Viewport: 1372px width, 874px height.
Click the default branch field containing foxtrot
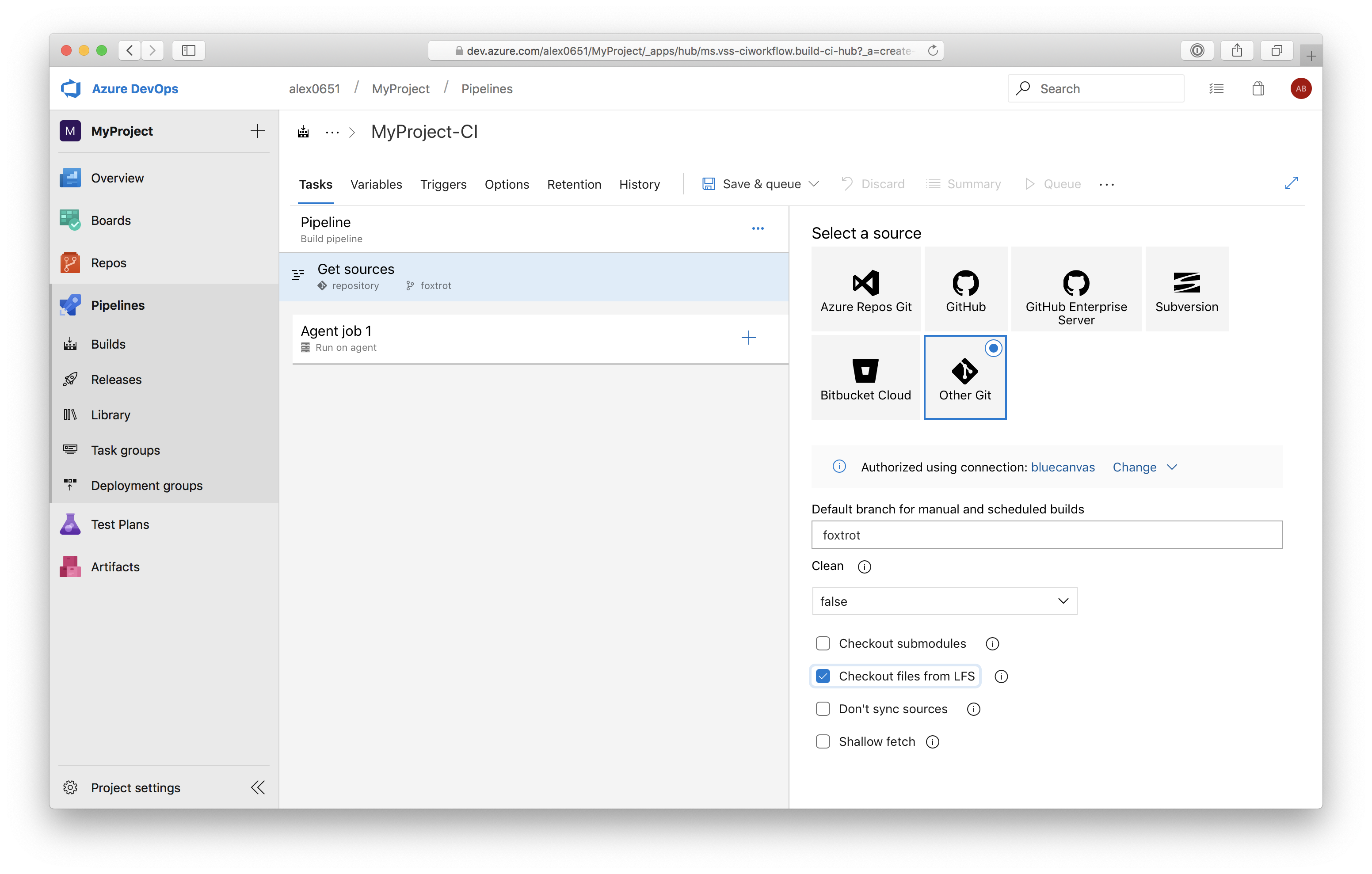click(1046, 535)
